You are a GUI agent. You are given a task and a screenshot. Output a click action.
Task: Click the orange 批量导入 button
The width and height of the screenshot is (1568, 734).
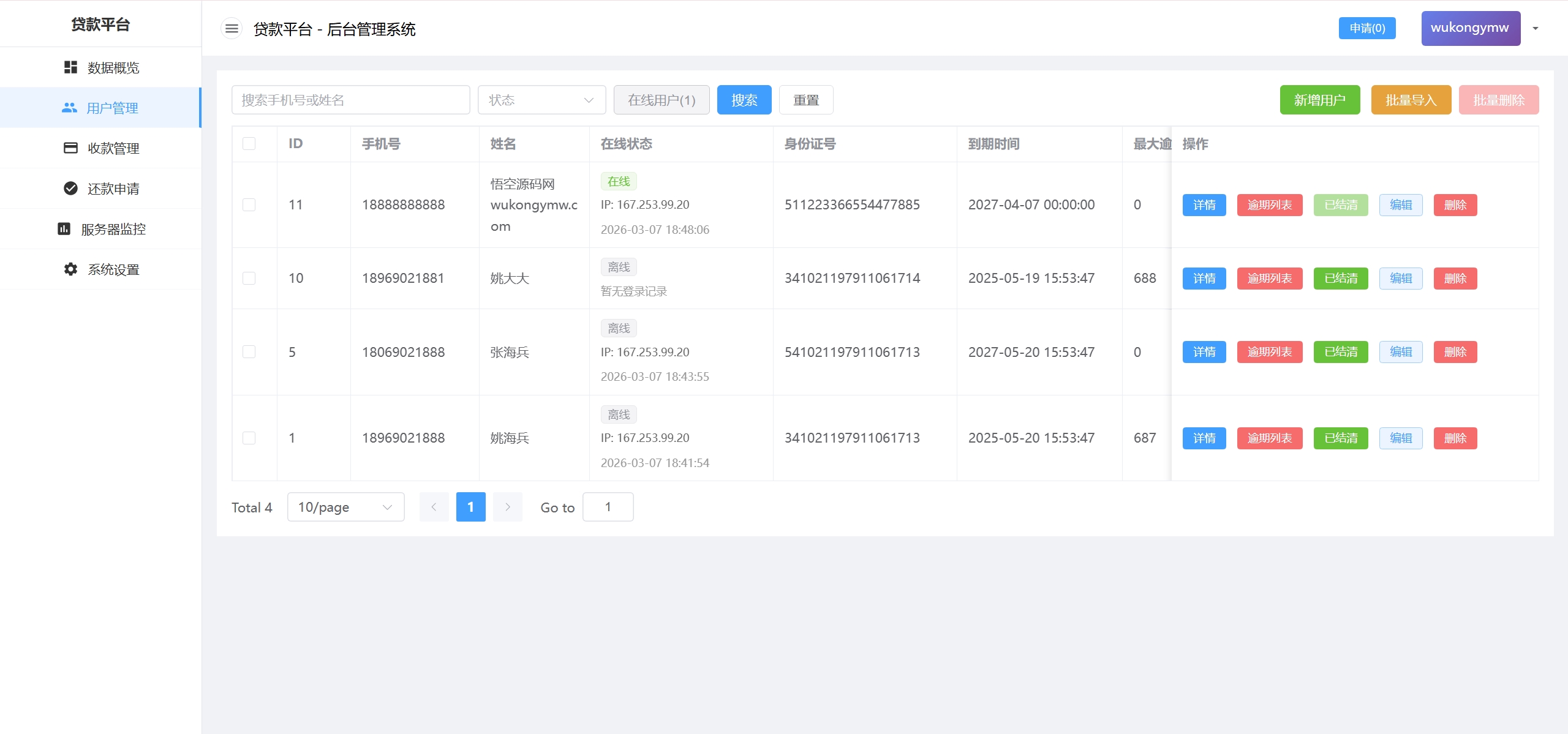pos(1411,100)
